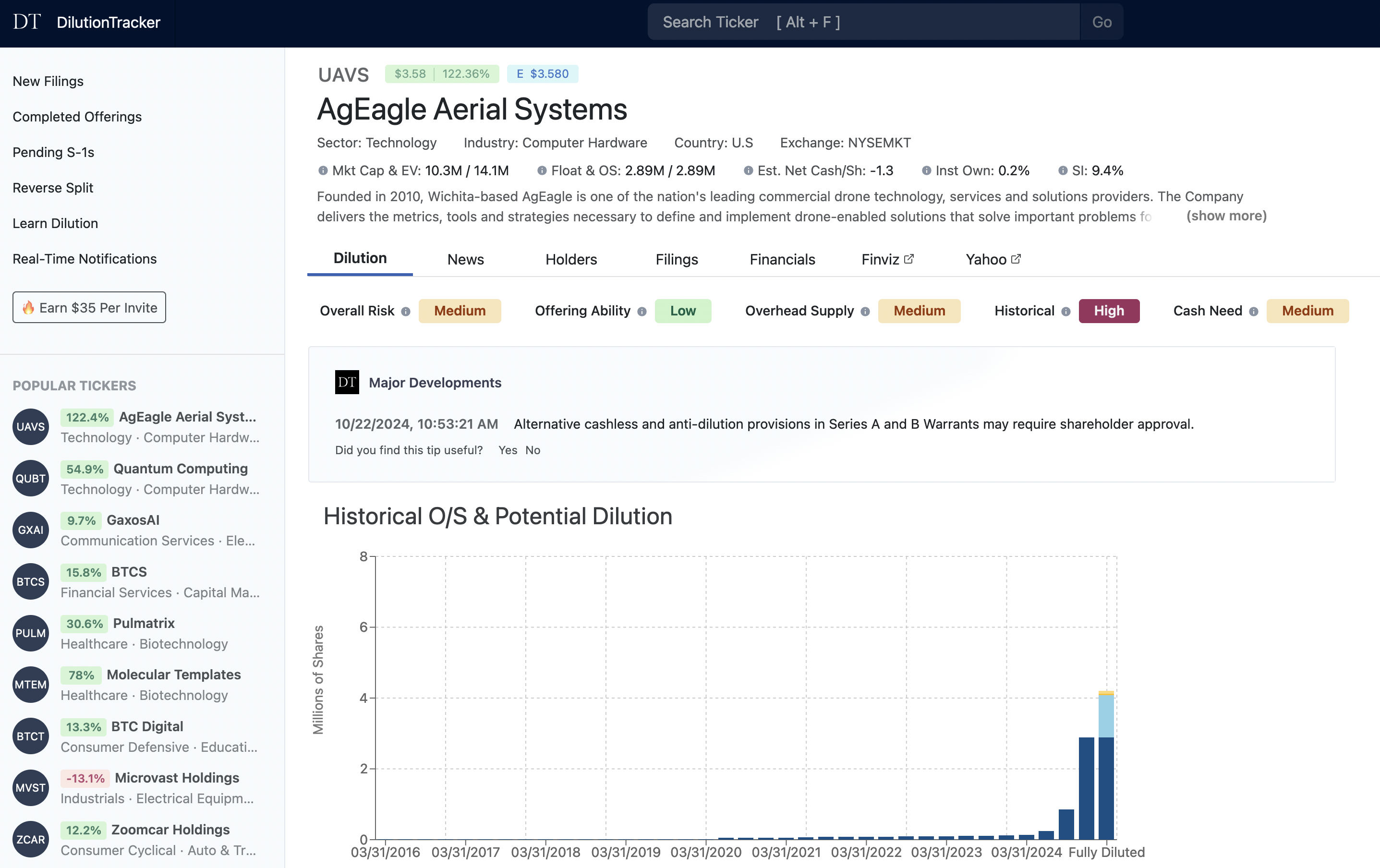Click info icon next to Historical
Viewport: 1380px width, 868px height.
[1066, 312]
